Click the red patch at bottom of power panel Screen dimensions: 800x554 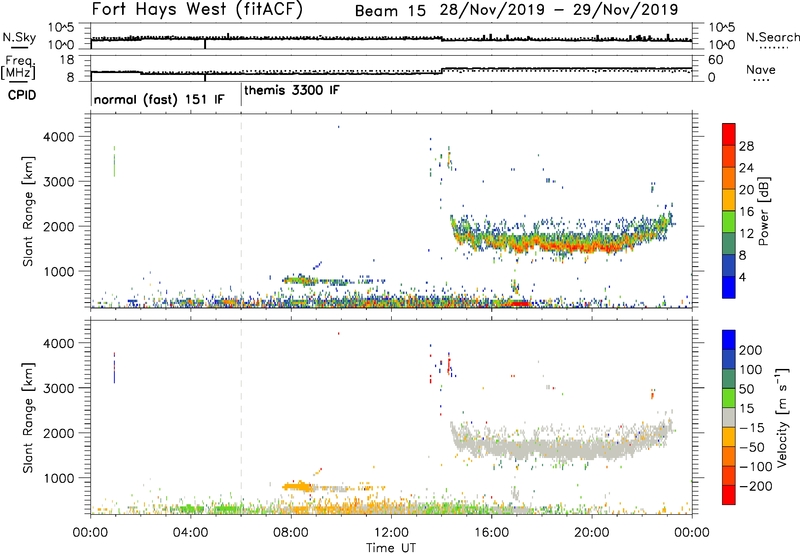pos(520,304)
